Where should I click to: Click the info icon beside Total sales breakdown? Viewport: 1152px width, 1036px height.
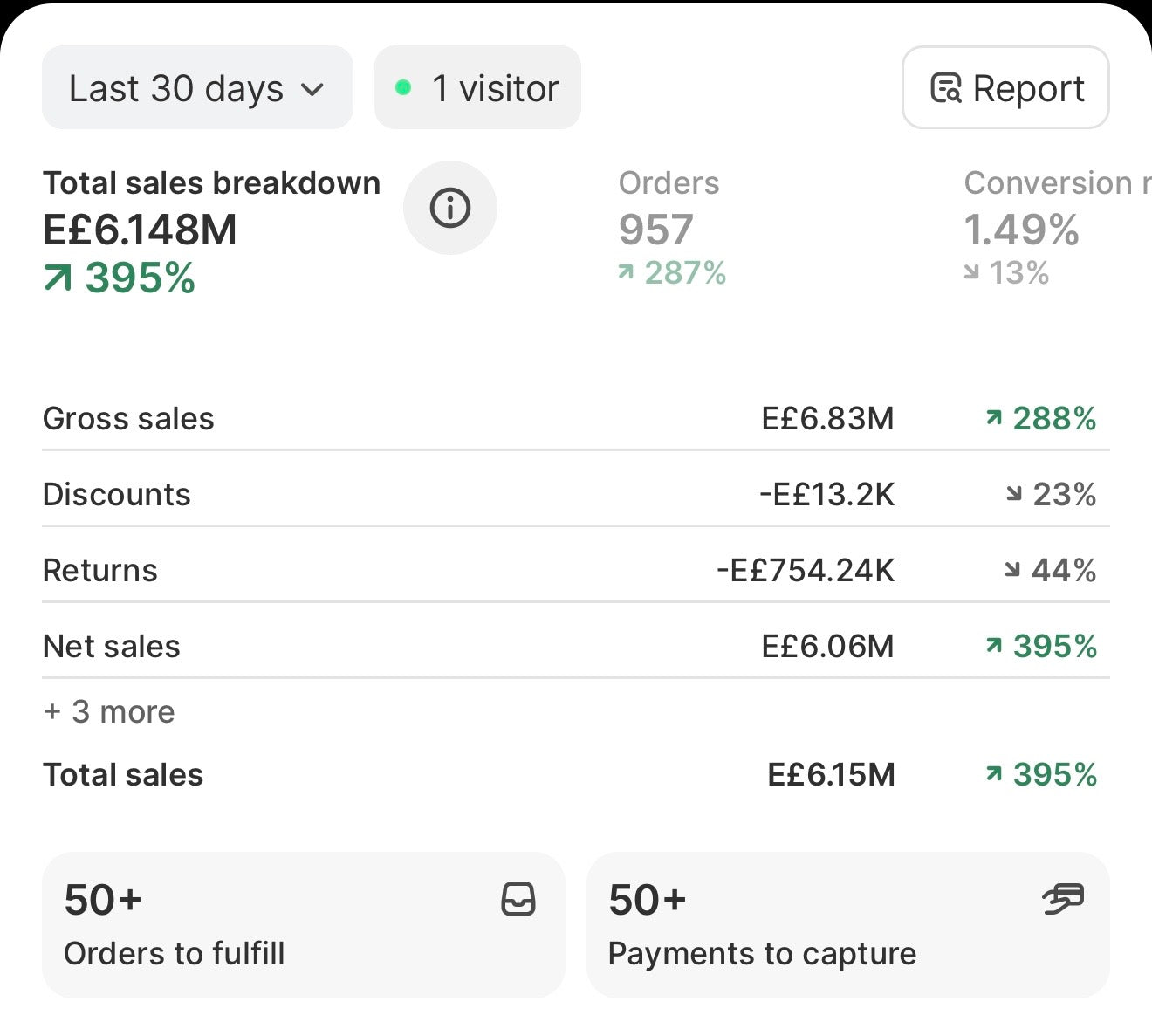pos(450,208)
